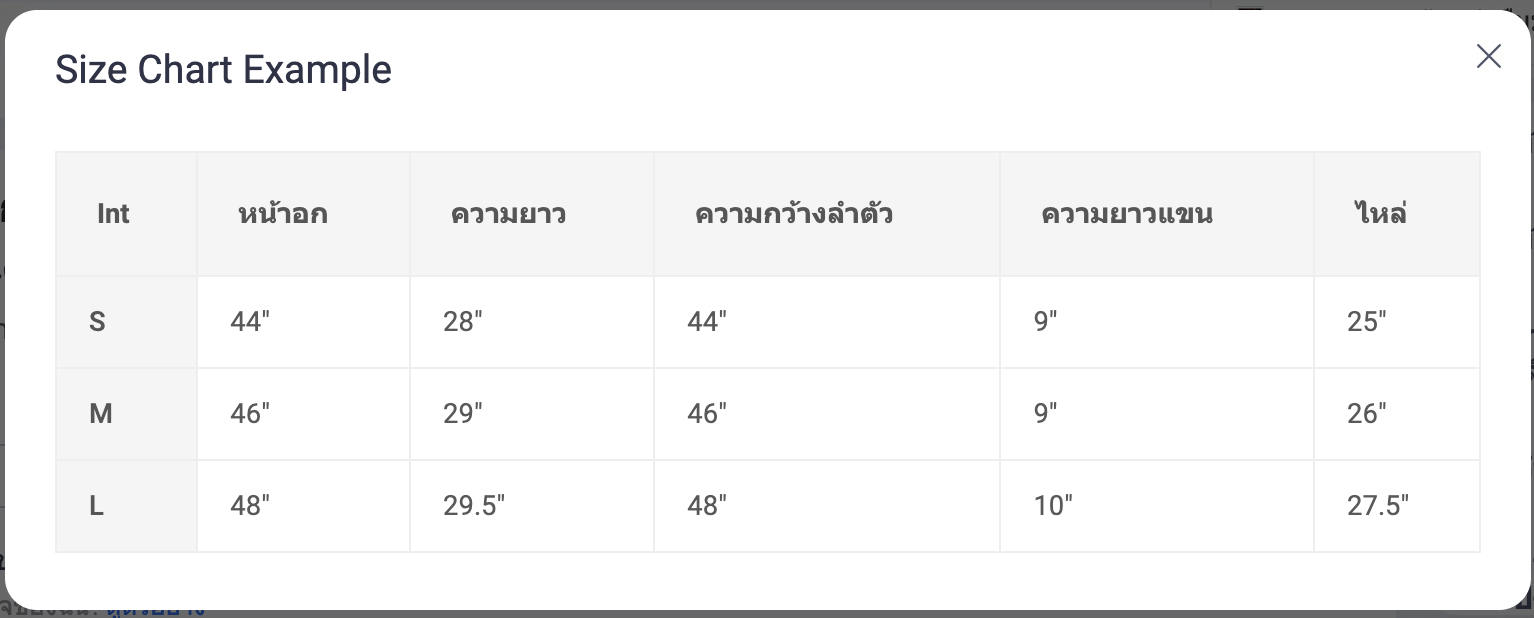Click the 29" length cell for size M

532,414
